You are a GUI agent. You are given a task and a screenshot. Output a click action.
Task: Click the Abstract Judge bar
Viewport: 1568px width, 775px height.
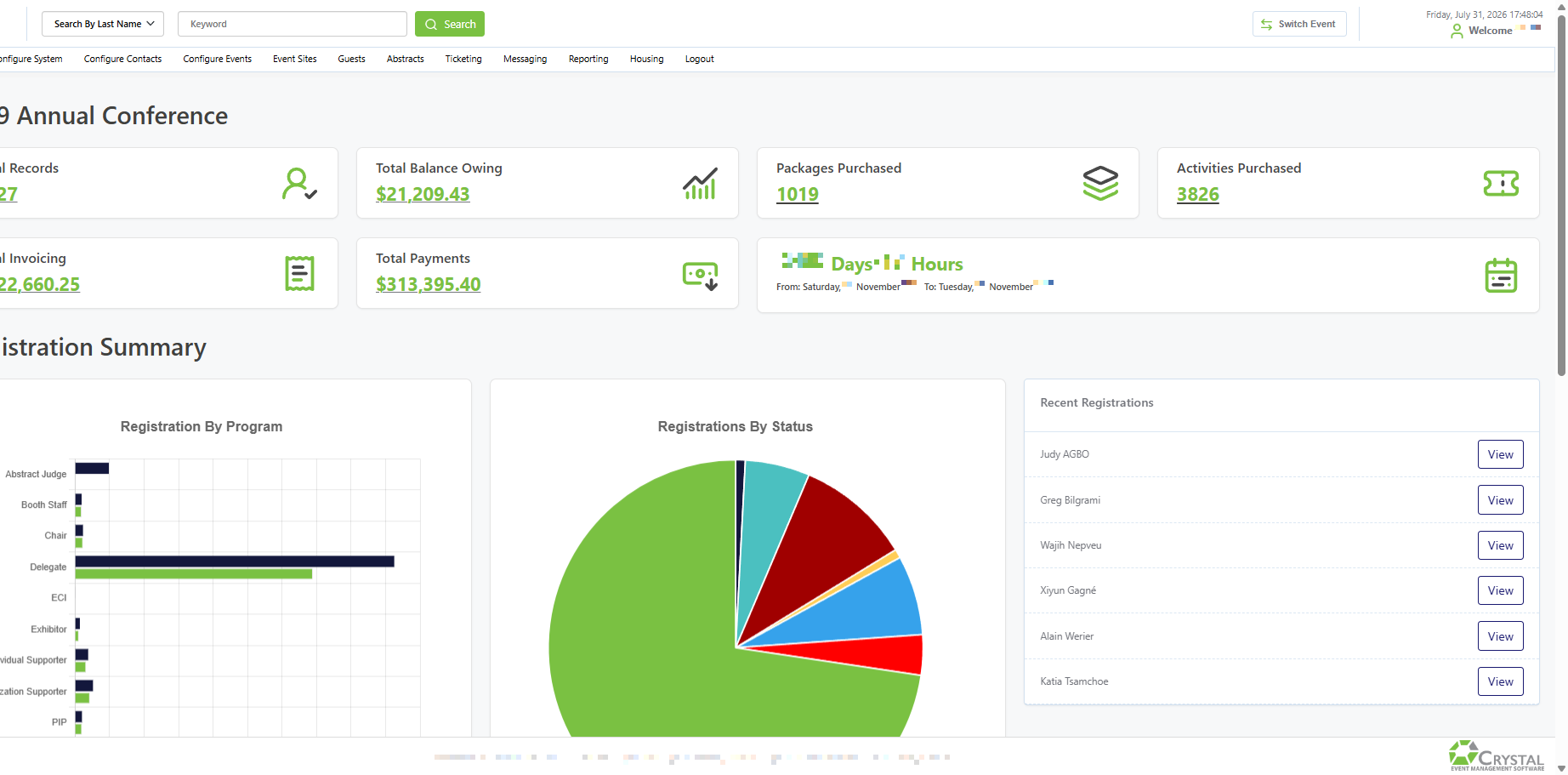[x=92, y=468]
